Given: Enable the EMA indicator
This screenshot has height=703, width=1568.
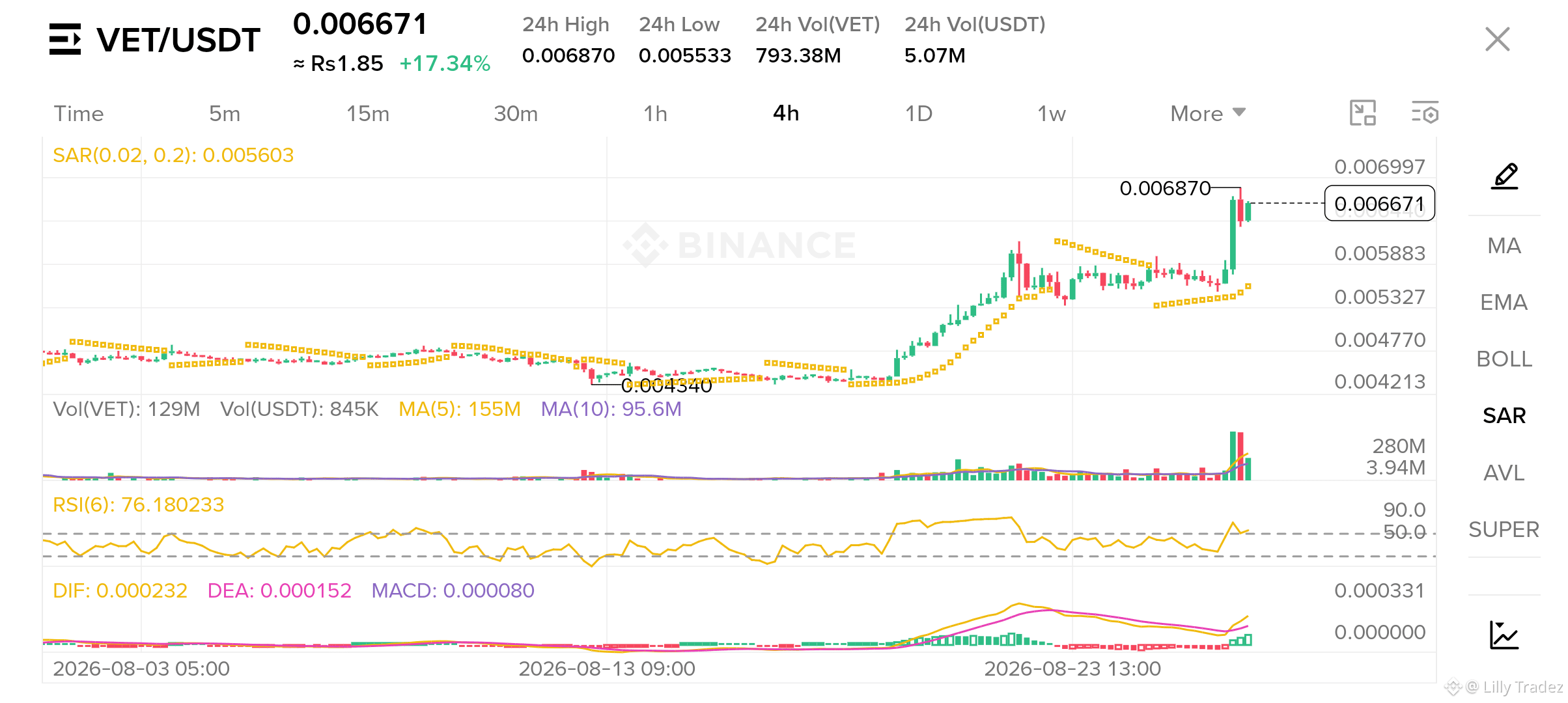Looking at the screenshot, I should pyautogui.click(x=1504, y=302).
